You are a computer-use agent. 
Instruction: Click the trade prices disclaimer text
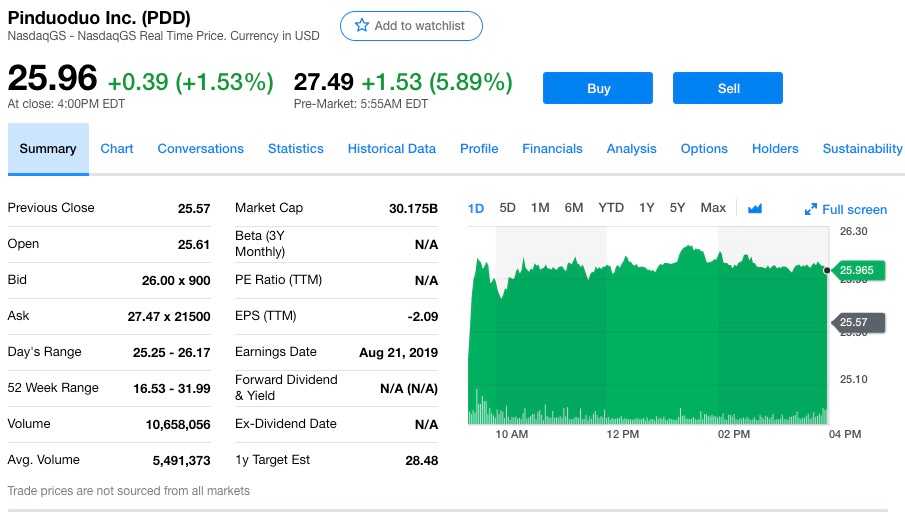[129, 491]
